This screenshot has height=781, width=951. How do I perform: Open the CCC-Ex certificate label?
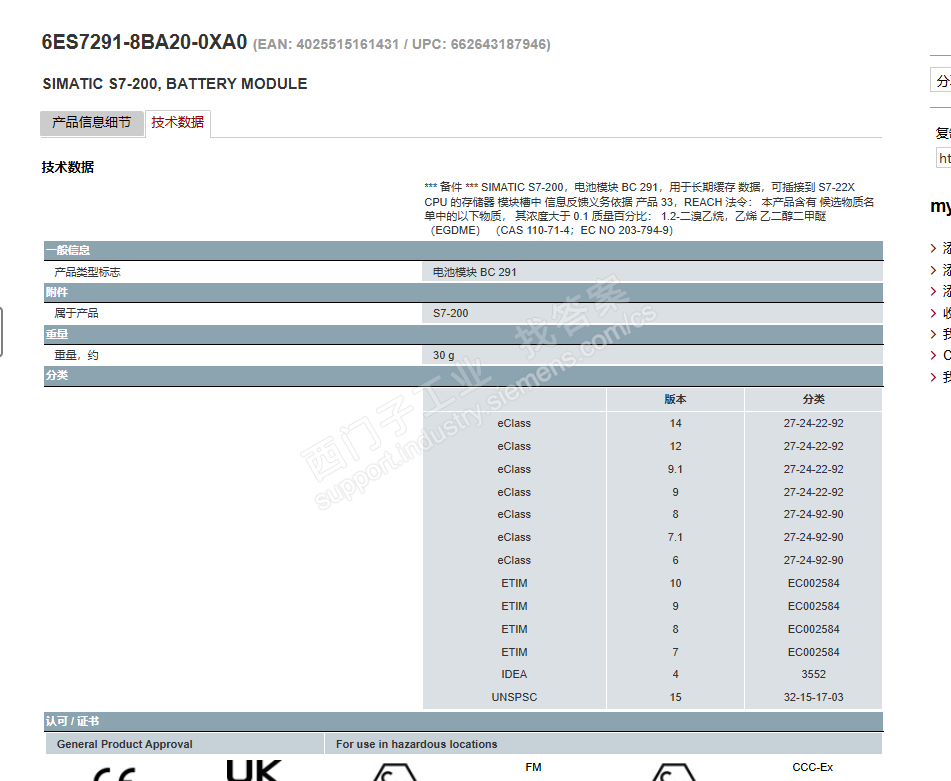tap(812, 768)
